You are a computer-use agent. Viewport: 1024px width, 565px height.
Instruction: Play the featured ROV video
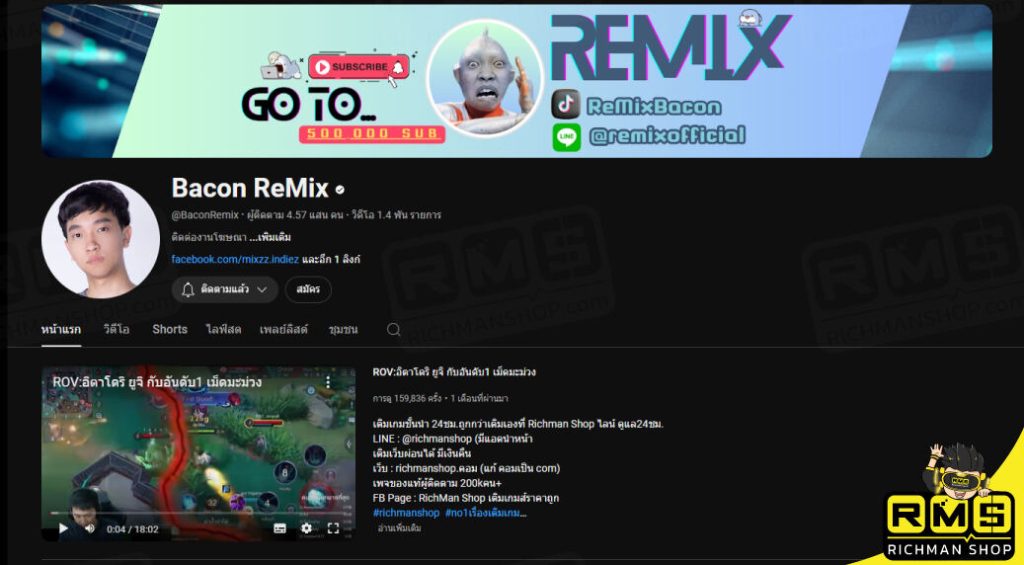(63, 528)
